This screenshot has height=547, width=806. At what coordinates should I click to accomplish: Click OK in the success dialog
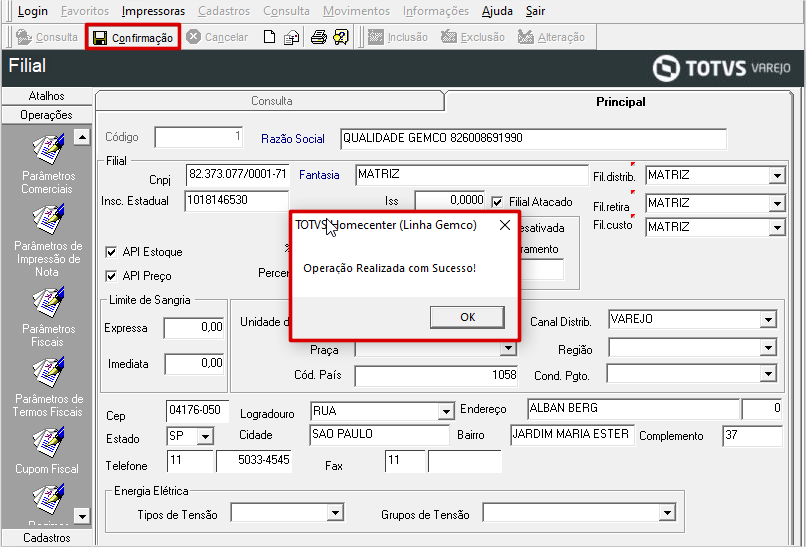pyautogui.click(x=467, y=317)
